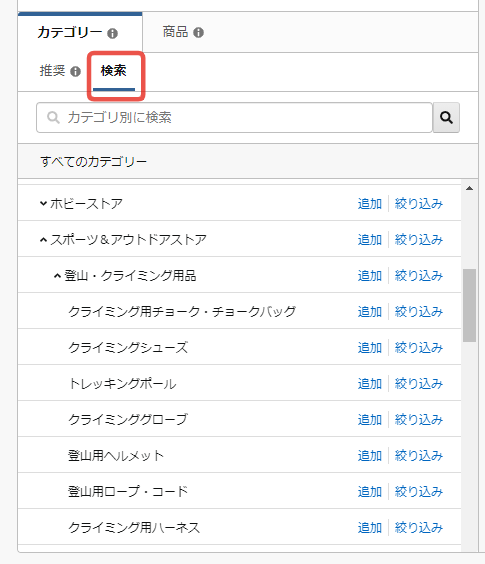Screen dimensions: 485x564
Task: Add the クライミングシューズ category
Action: [370, 348]
